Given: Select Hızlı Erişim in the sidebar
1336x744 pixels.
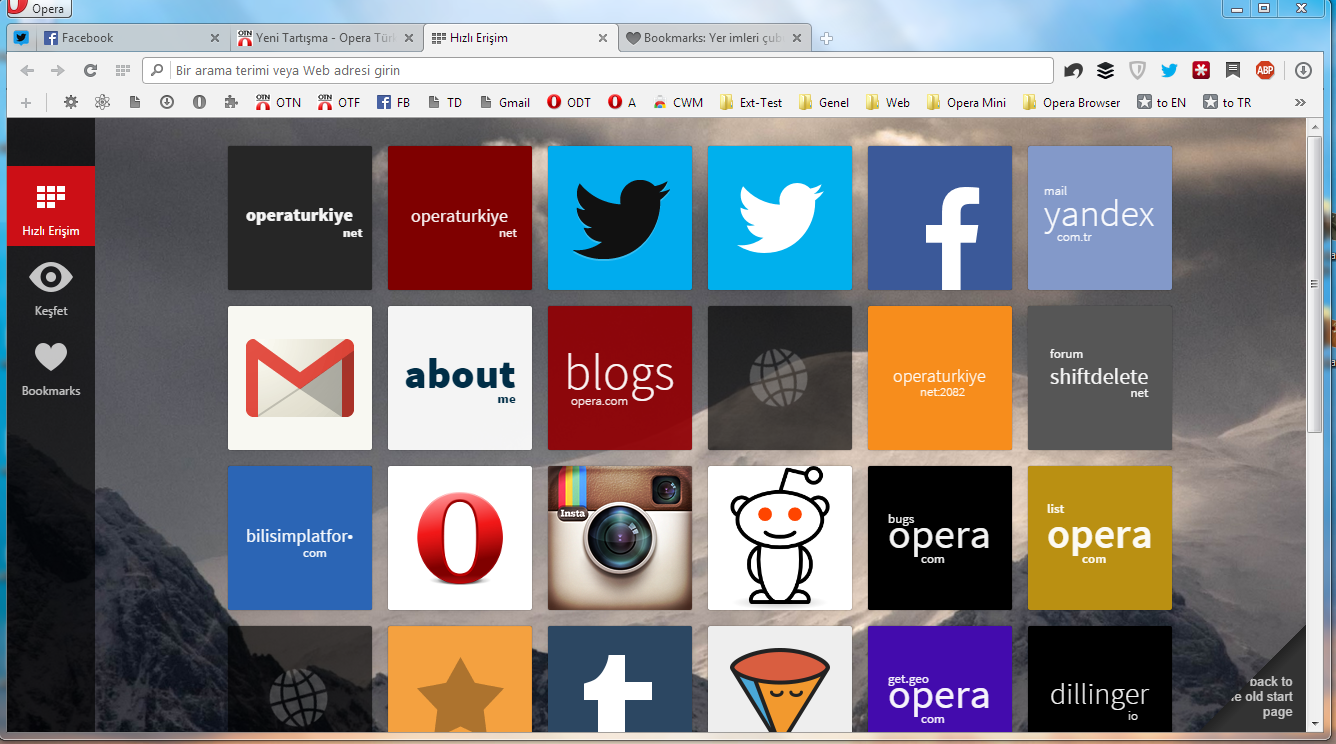Looking at the screenshot, I should pyautogui.click(x=51, y=206).
